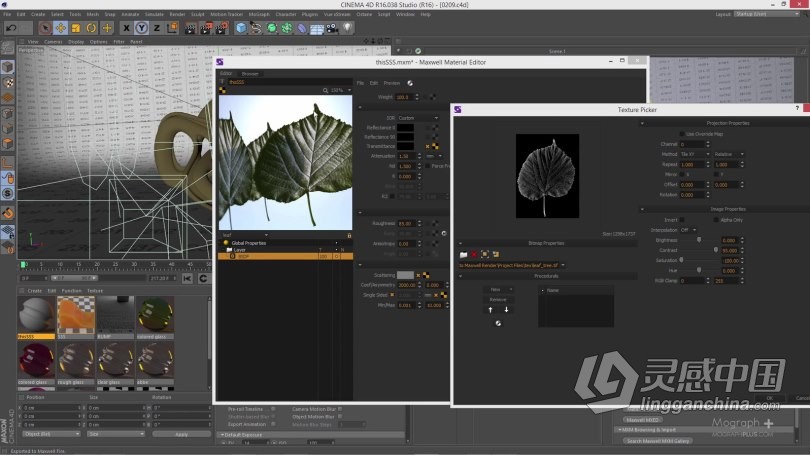Add a Cube primitive object
The image size is (810, 455).
pyautogui.click(x=241, y=28)
